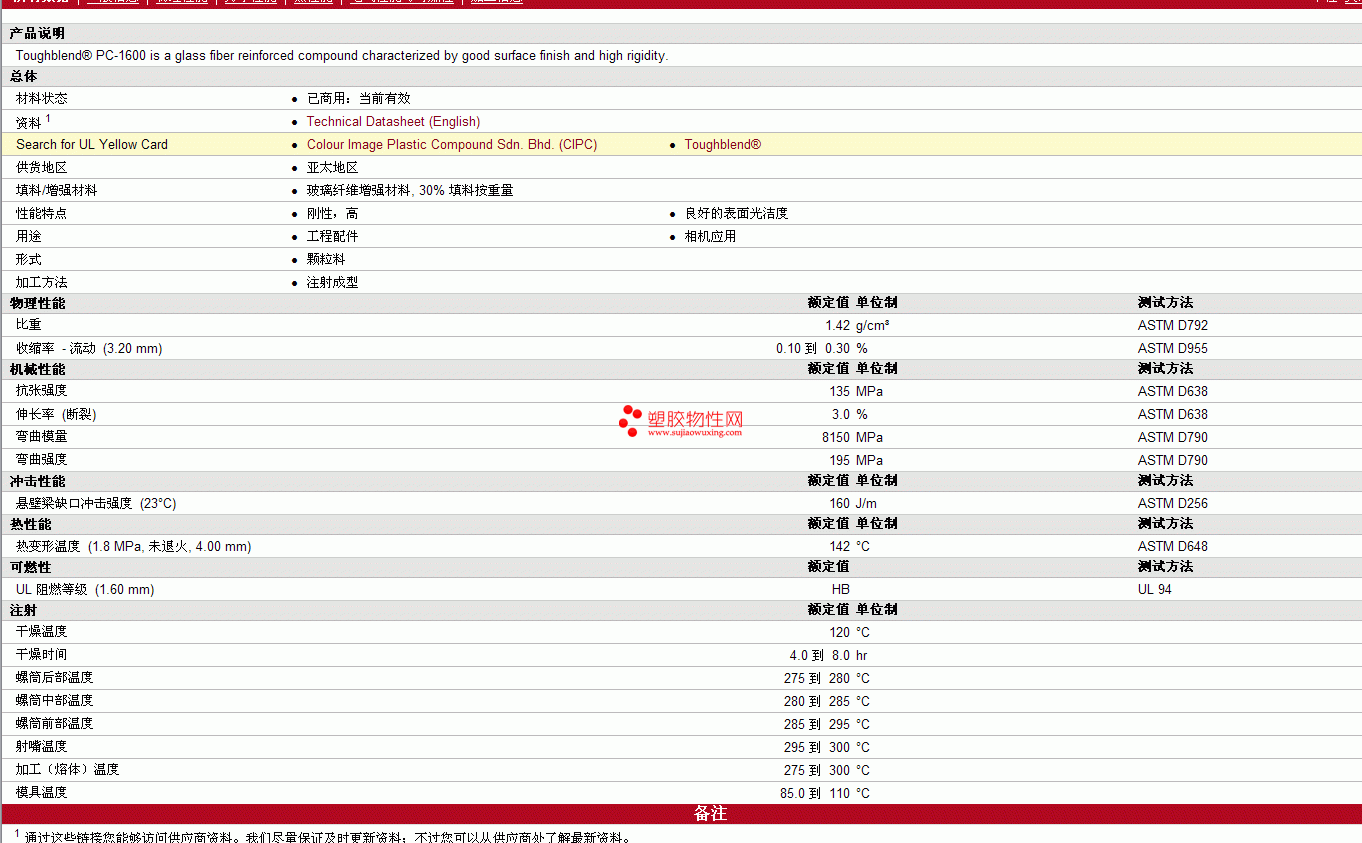Viewport: 1362px width, 843px height.
Task: Click the ASTM D648 test method
Action: pos(1173,546)
